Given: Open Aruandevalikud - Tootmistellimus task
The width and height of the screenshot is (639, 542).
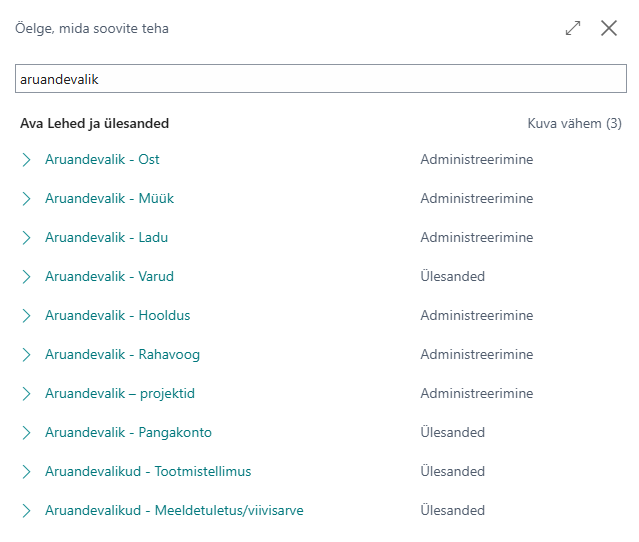Looking at the screenshot, I should (x=148, y=471).
